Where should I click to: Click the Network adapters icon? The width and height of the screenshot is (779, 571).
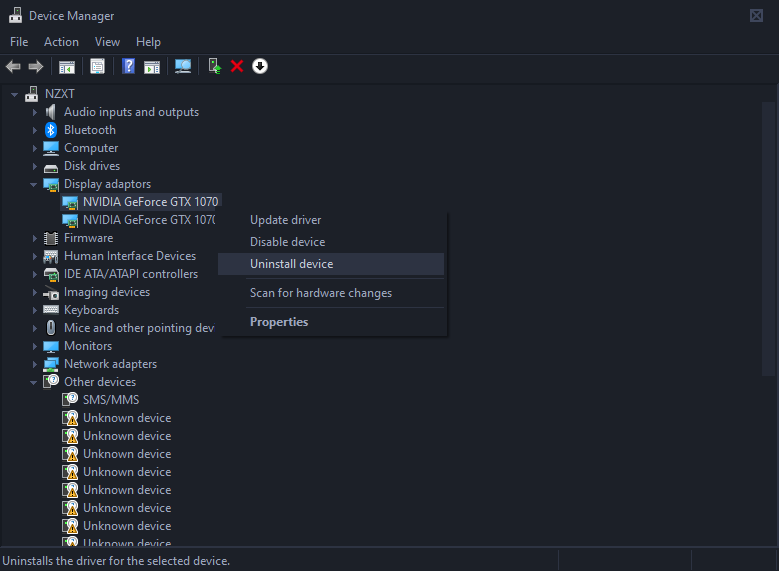51,364
